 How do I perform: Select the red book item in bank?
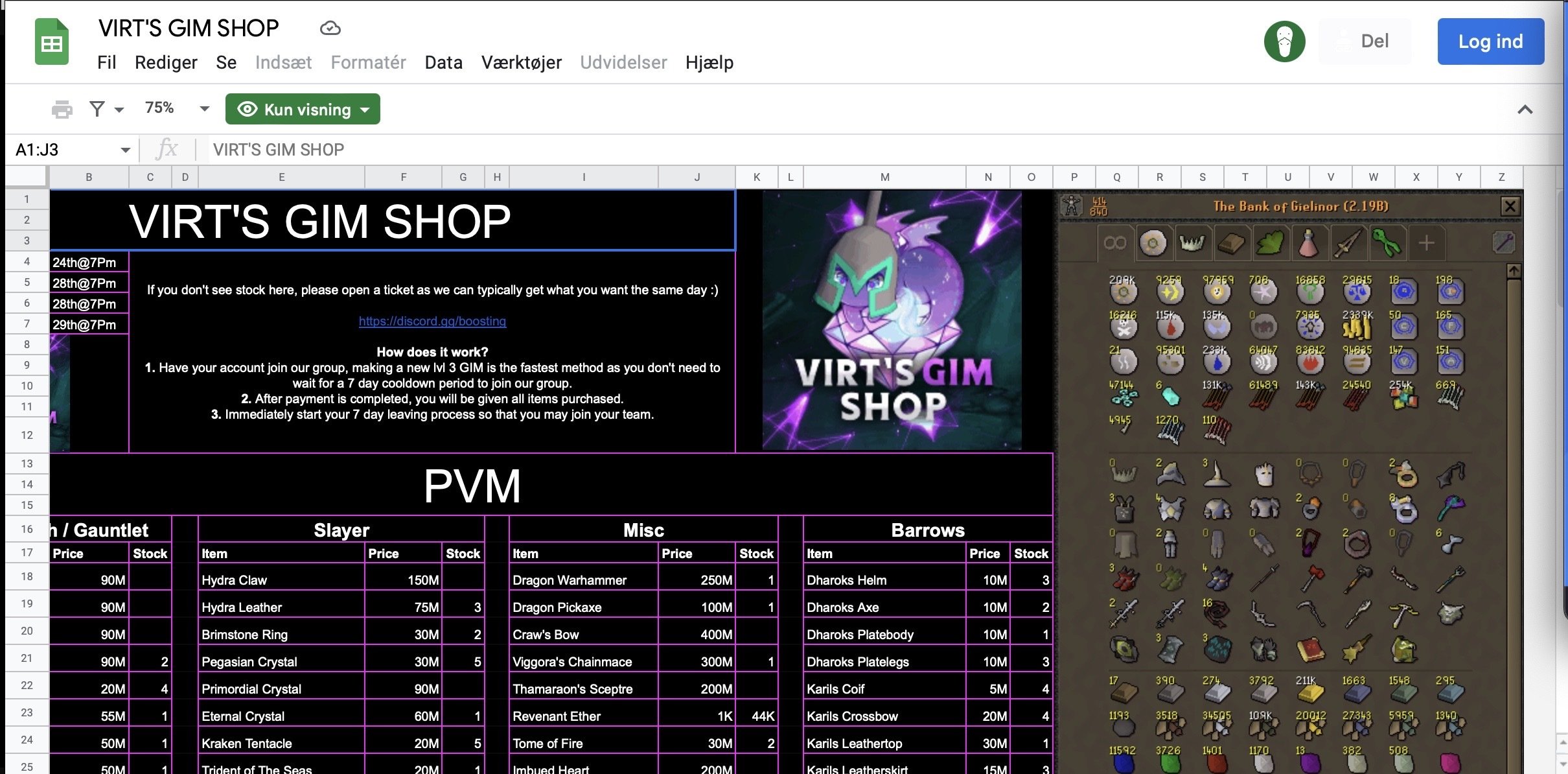coord(1310,649)
